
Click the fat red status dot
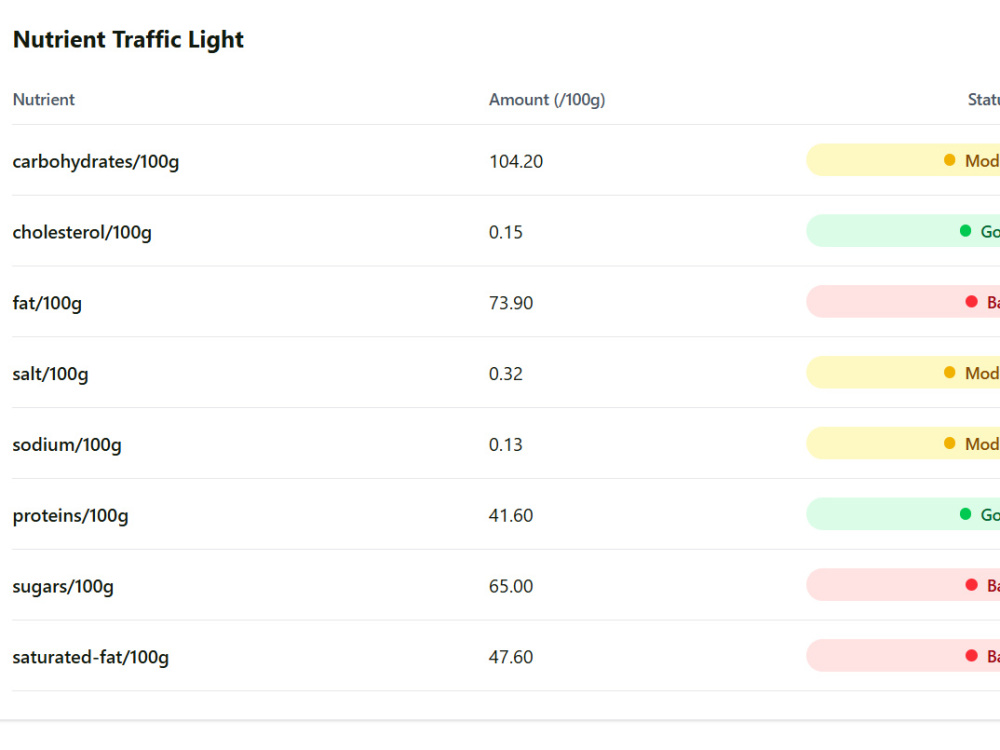coord(972,302)
